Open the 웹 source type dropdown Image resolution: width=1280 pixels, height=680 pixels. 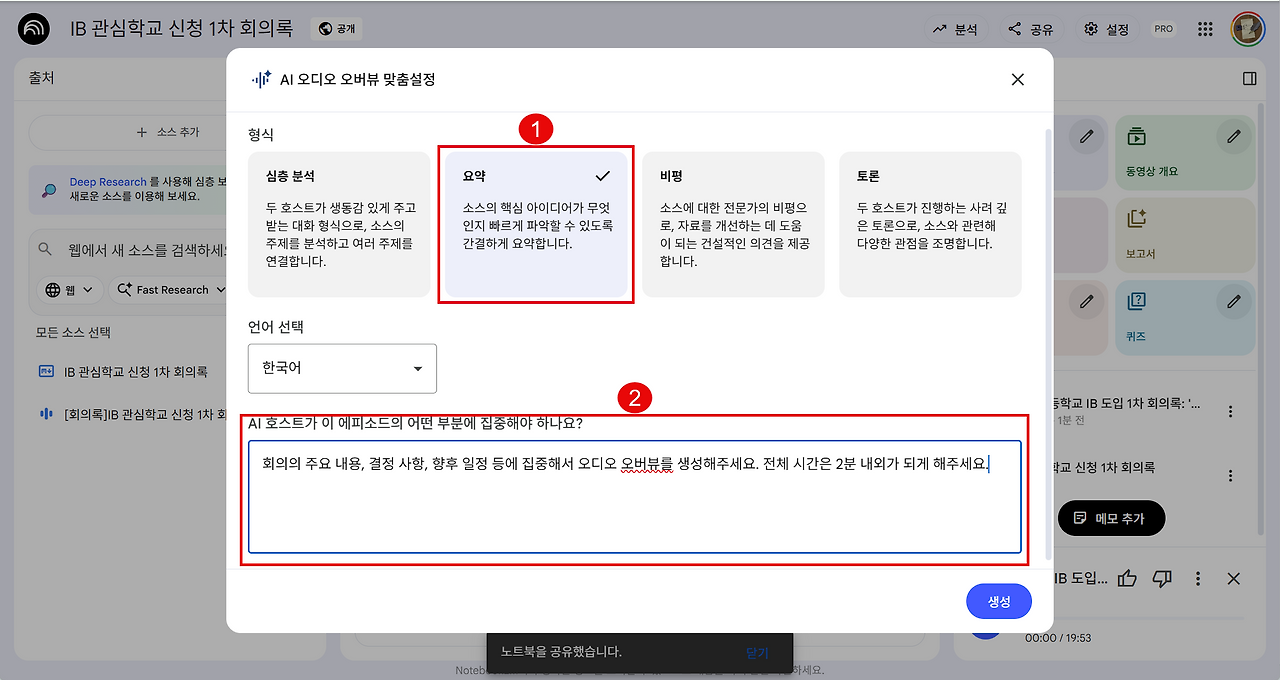point(70,290)
